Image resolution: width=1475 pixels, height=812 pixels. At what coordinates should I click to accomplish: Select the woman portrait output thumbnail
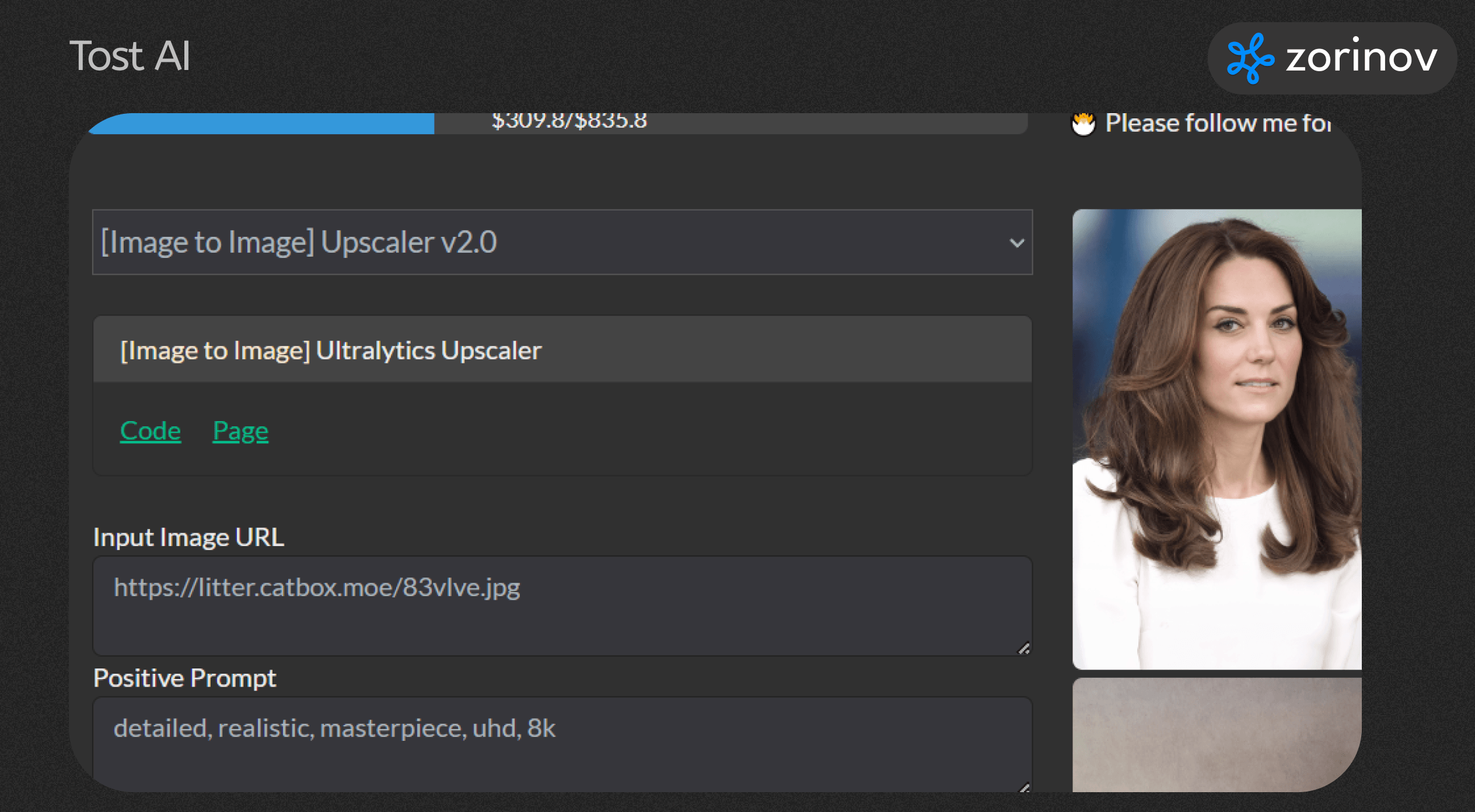click(1217, 439)
